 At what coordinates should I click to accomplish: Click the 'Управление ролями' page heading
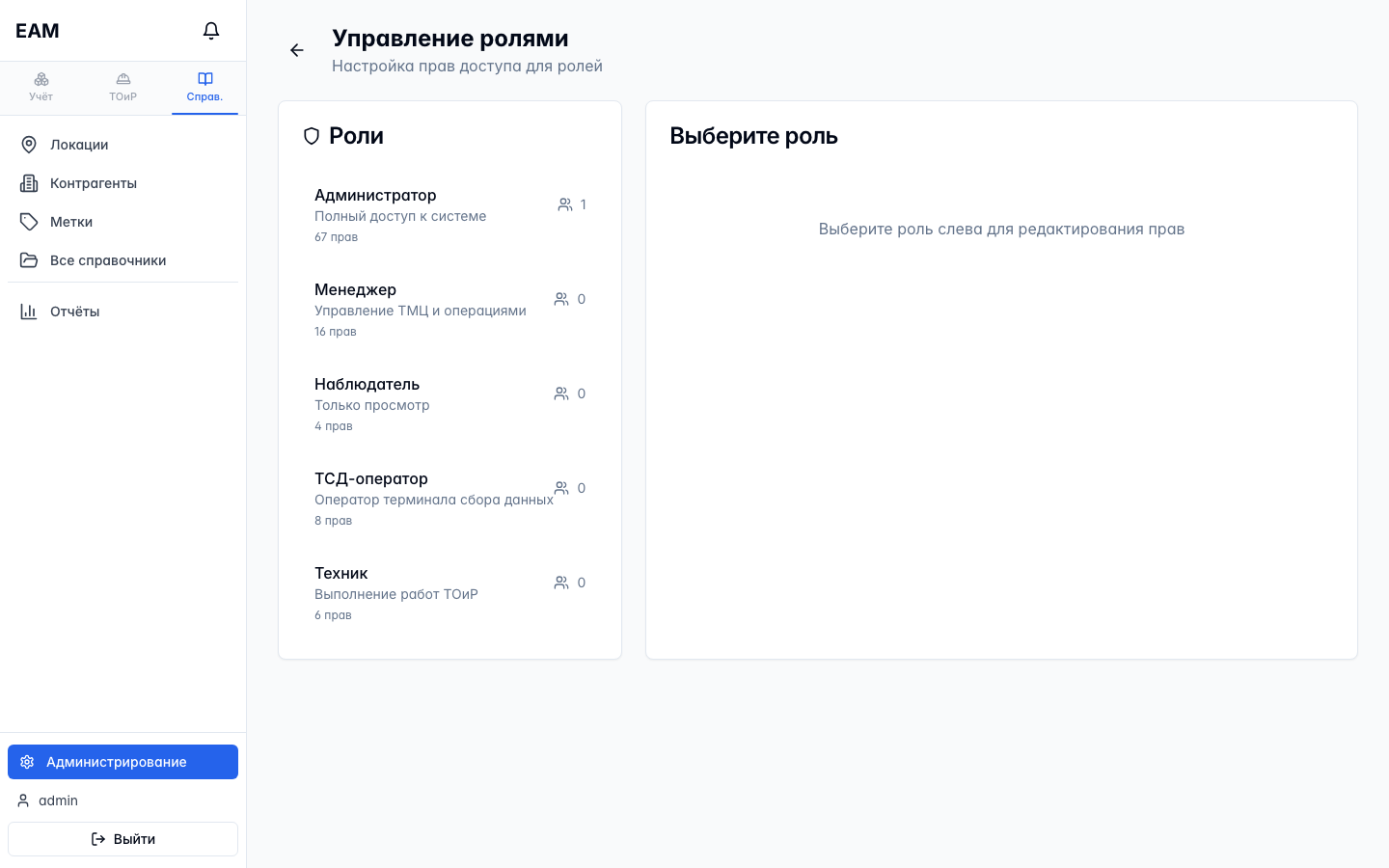[450, 39]
